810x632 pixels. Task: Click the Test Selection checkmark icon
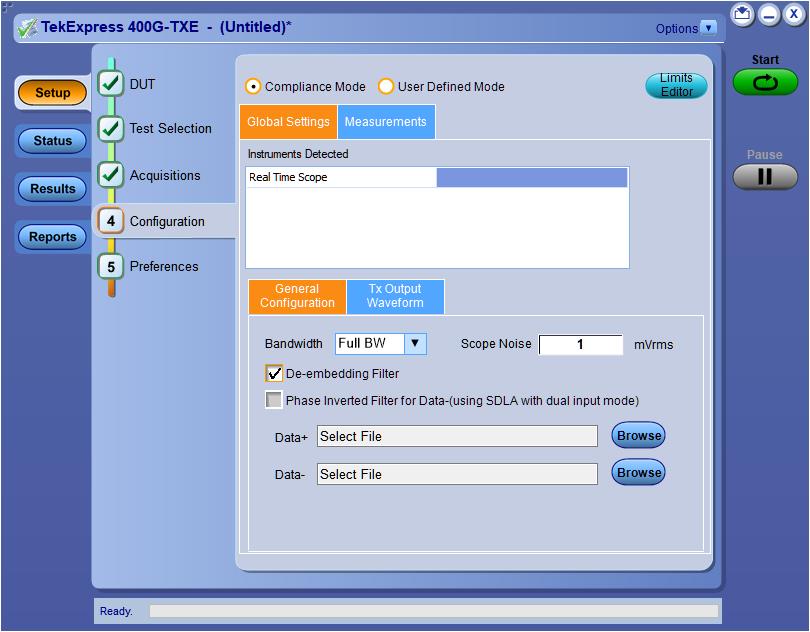pos(111,128)
